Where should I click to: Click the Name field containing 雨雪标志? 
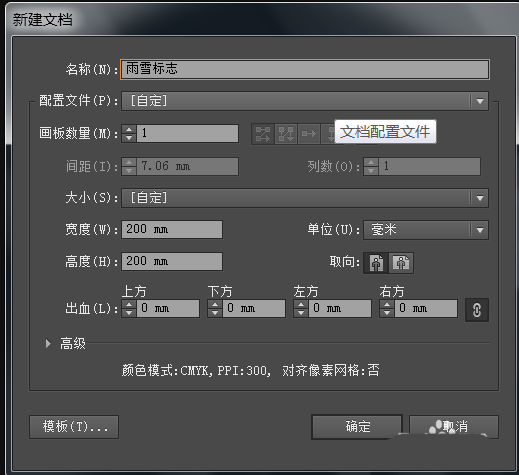pyautogui.click(x=305, y=69)
